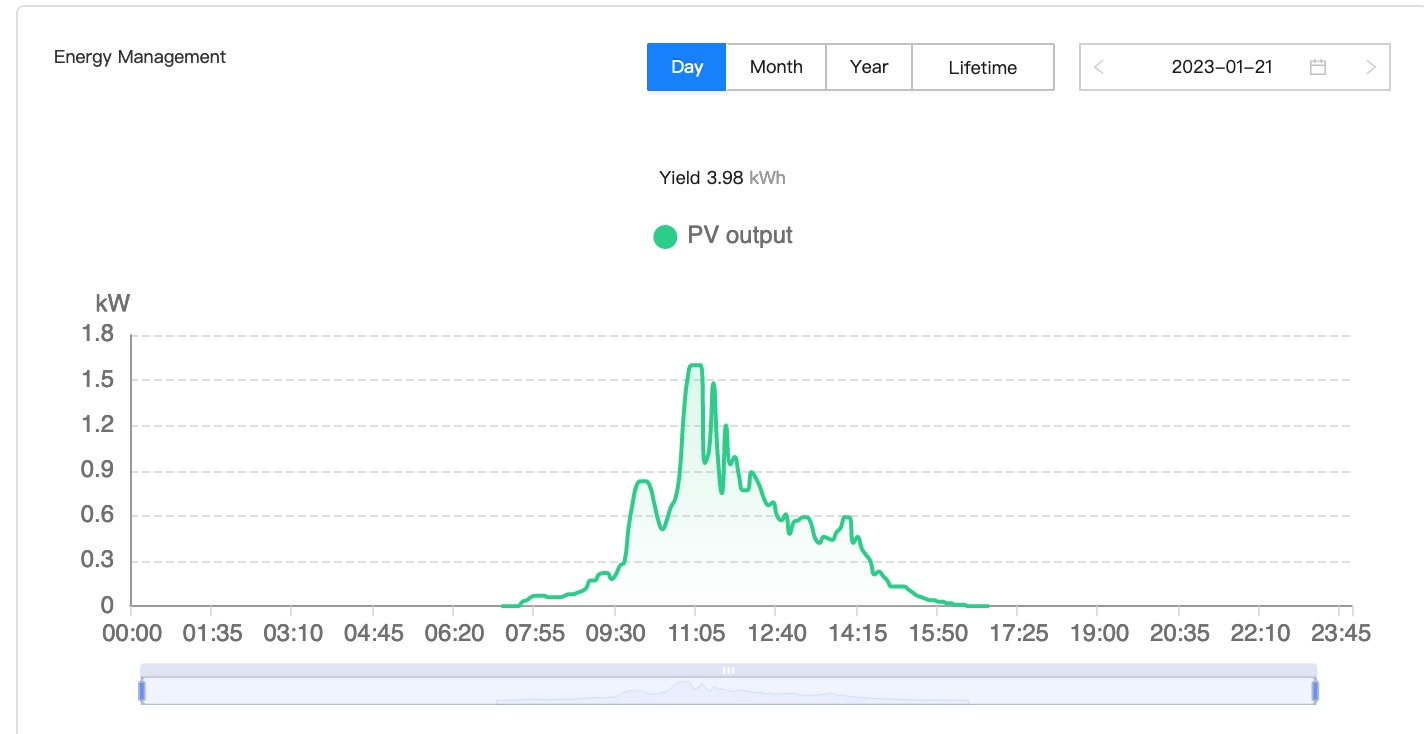Image resolution: width=1424 pixels, height=734 pixels.
Task: Click the PV output legend label
Action: [x=739, y=236]
